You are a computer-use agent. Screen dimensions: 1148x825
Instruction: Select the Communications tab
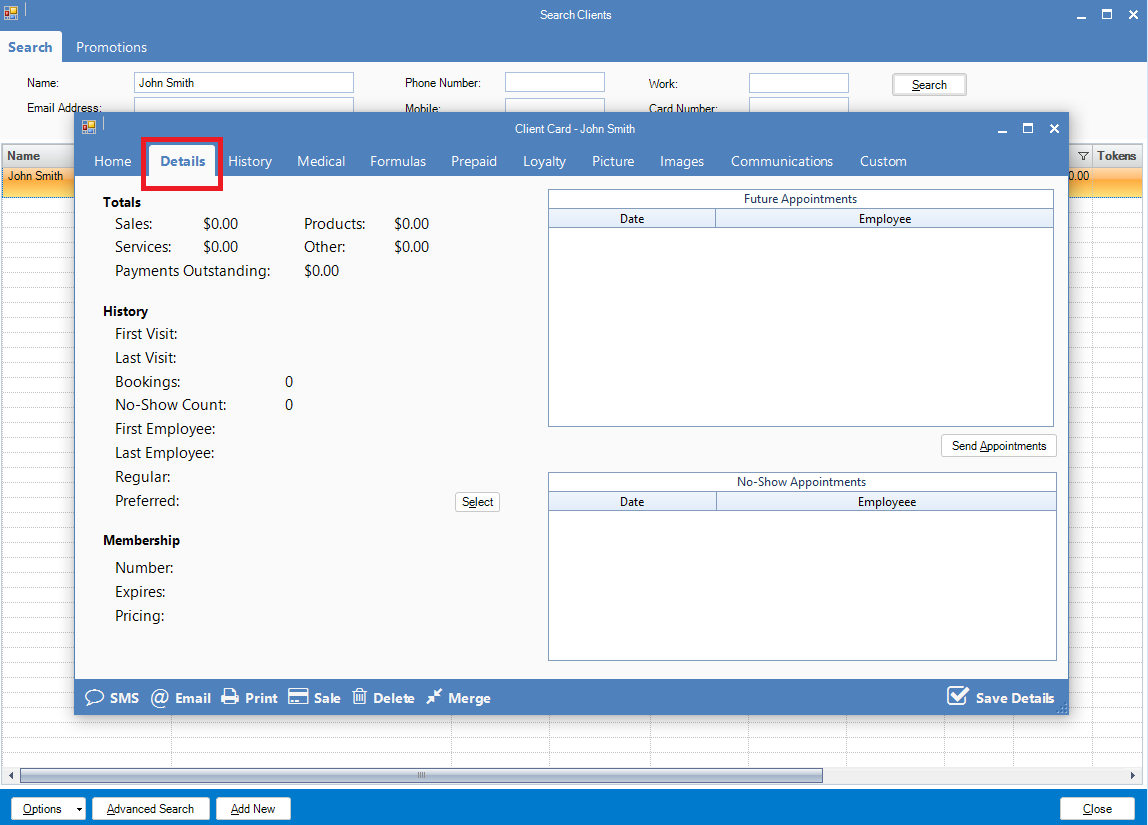[781, 161]
